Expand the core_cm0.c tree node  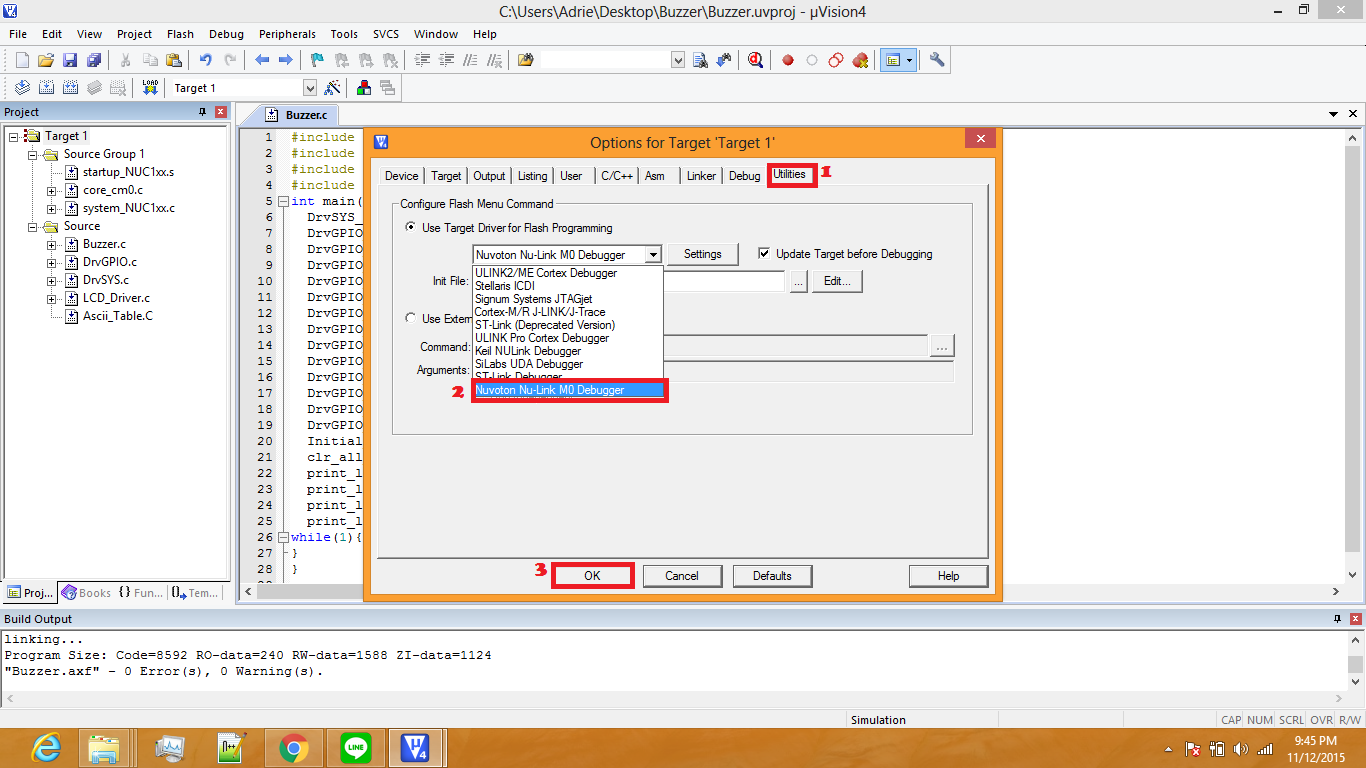click(51, 190)
